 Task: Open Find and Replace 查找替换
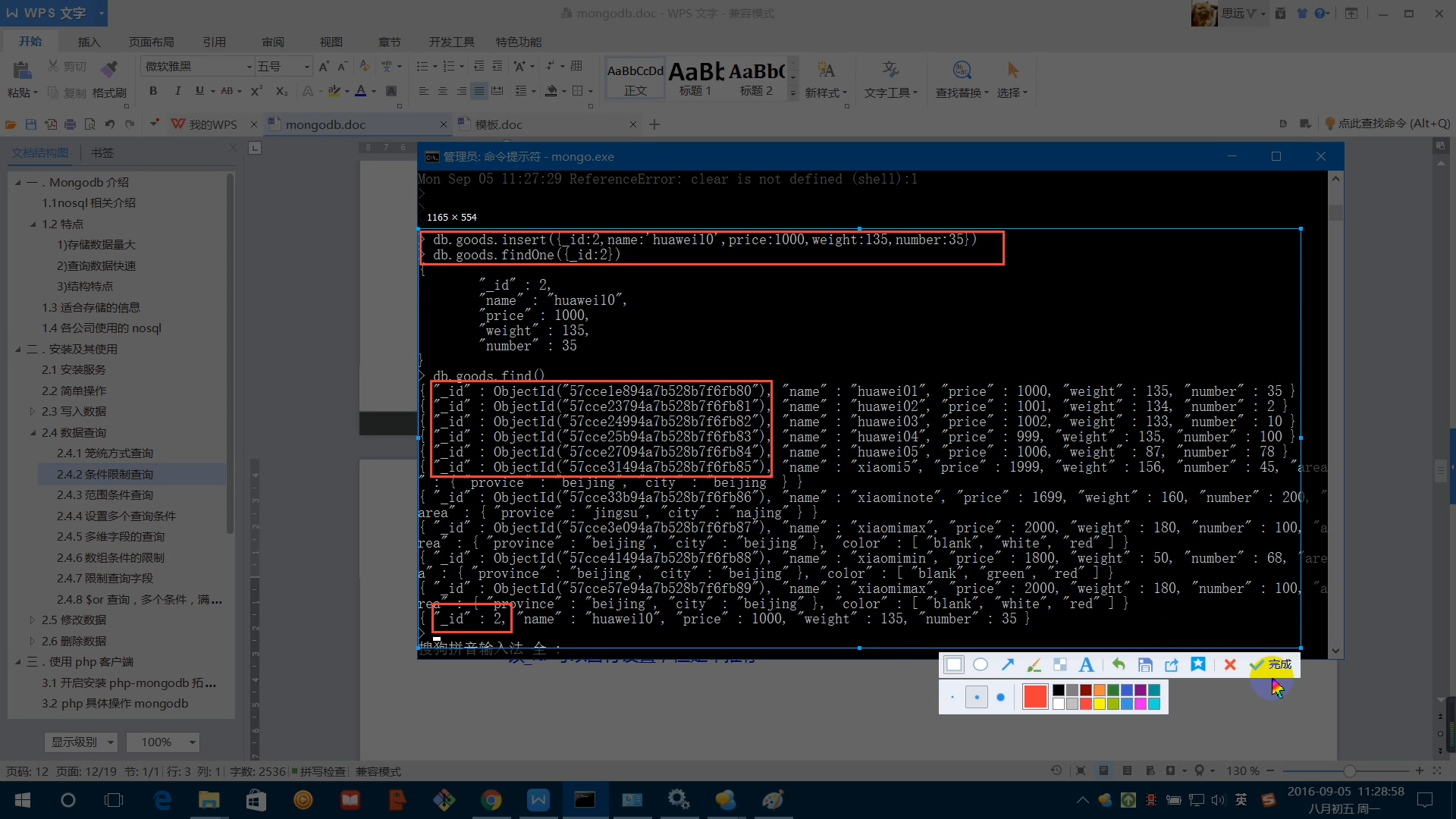(x=962, y=79)
